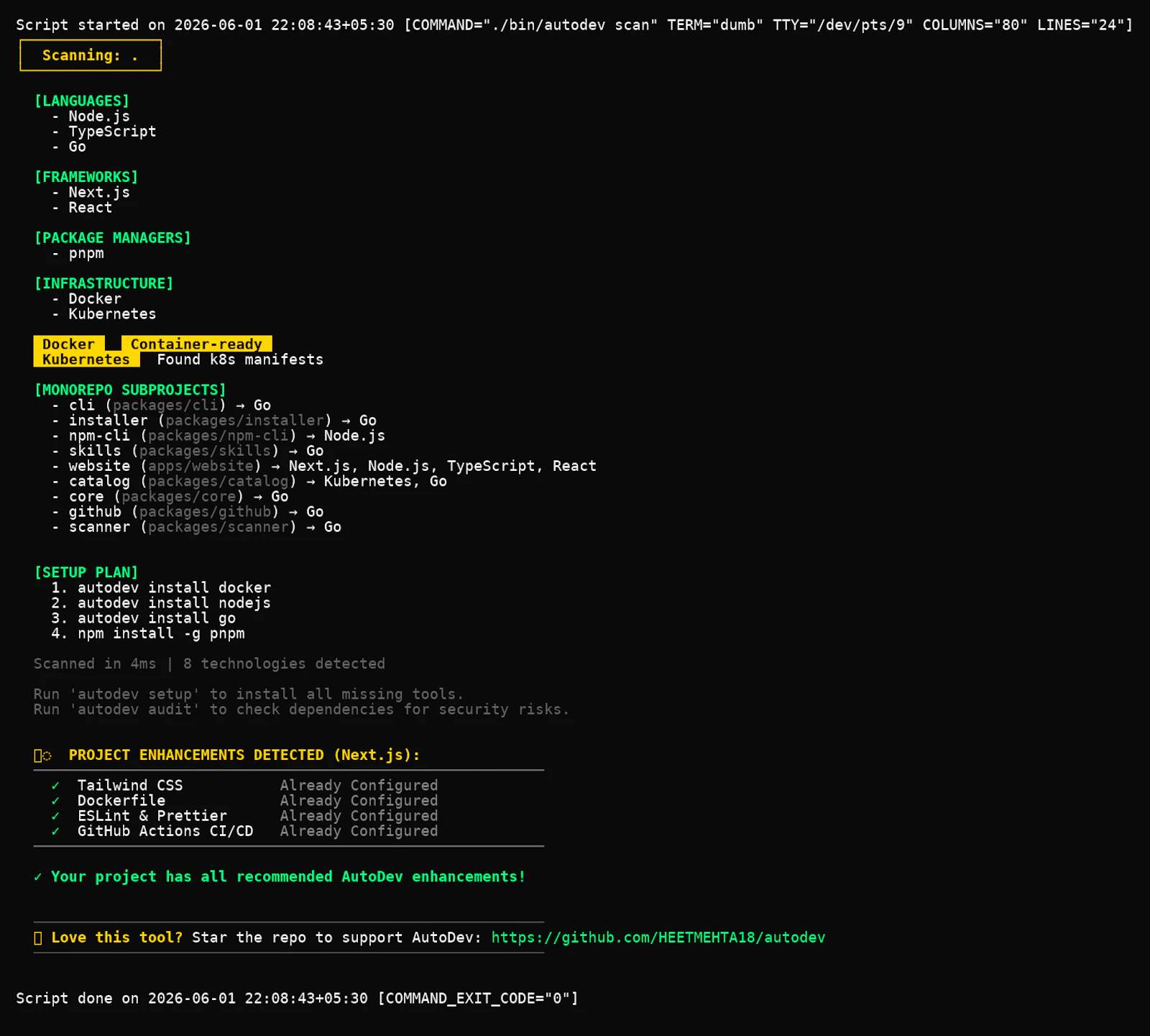This screenshot has width=1150, height=1036.
Task: Click the yellow 'Kubernetes' badge
Action: pyautogui.click(x=86, y=359)
